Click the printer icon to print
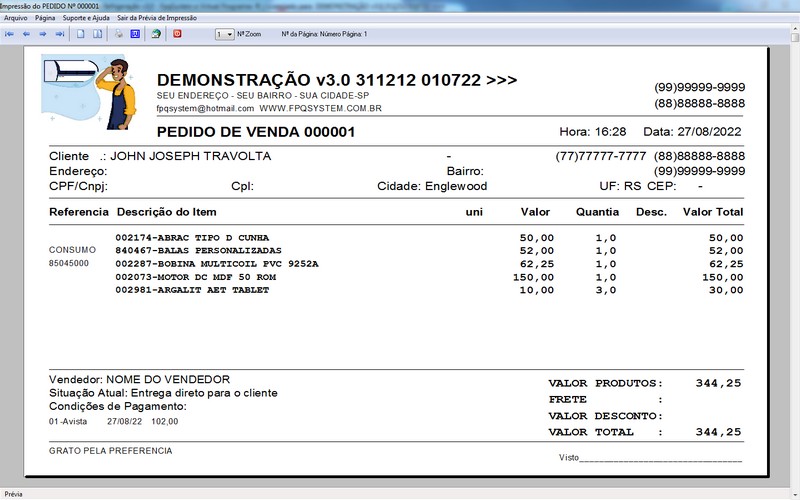800x500 pixels. 119,34
